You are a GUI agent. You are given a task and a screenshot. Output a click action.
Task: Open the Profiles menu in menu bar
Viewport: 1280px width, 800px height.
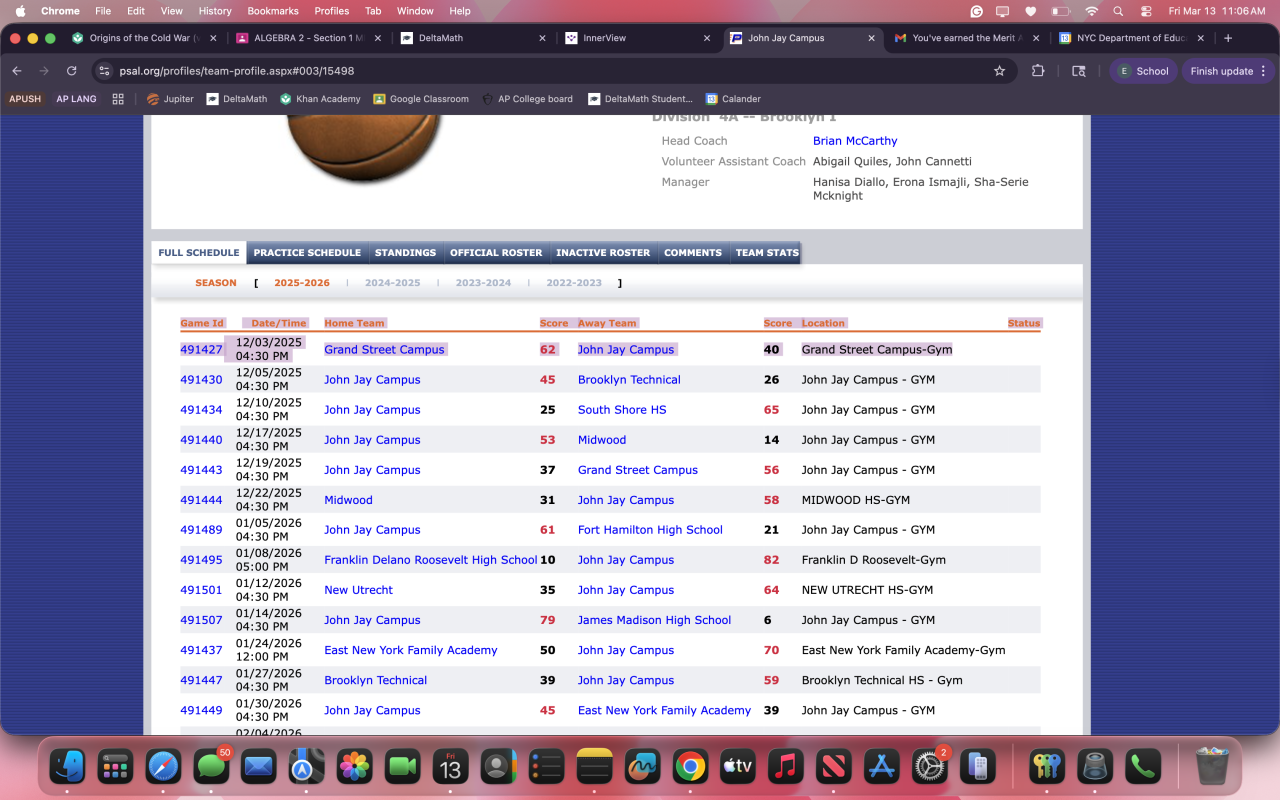point(332,11)
